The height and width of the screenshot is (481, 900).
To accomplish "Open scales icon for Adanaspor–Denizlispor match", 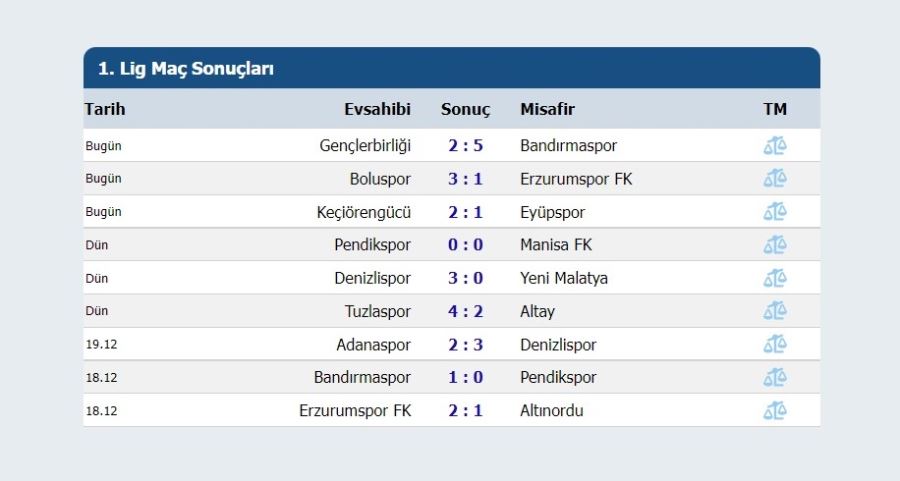I will (775, 344).
